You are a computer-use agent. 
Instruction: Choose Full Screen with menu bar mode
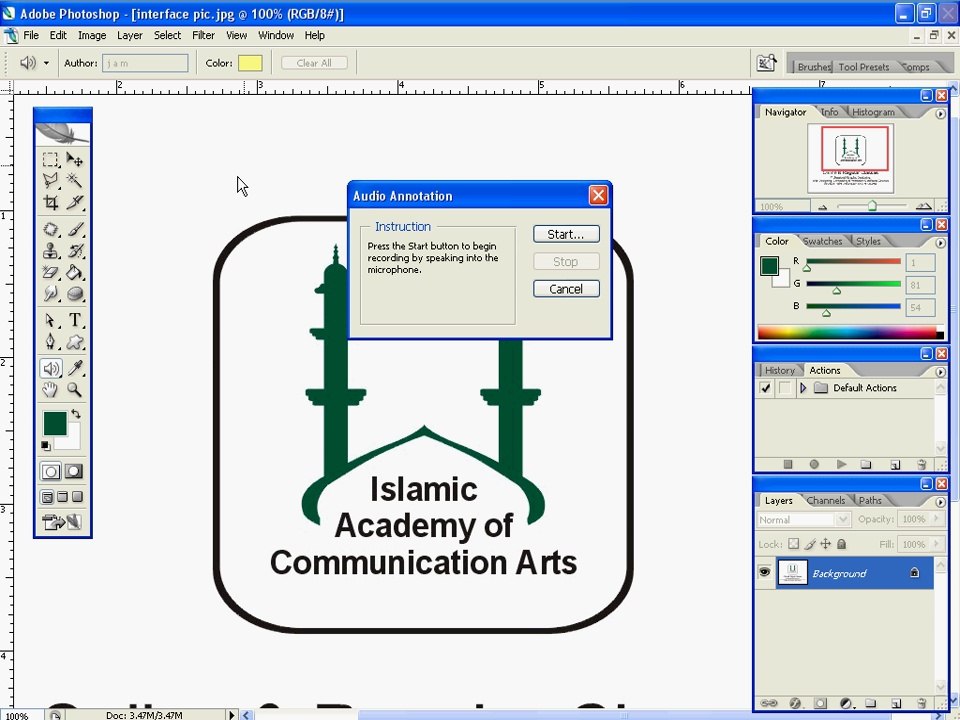(x=62, y=497)
